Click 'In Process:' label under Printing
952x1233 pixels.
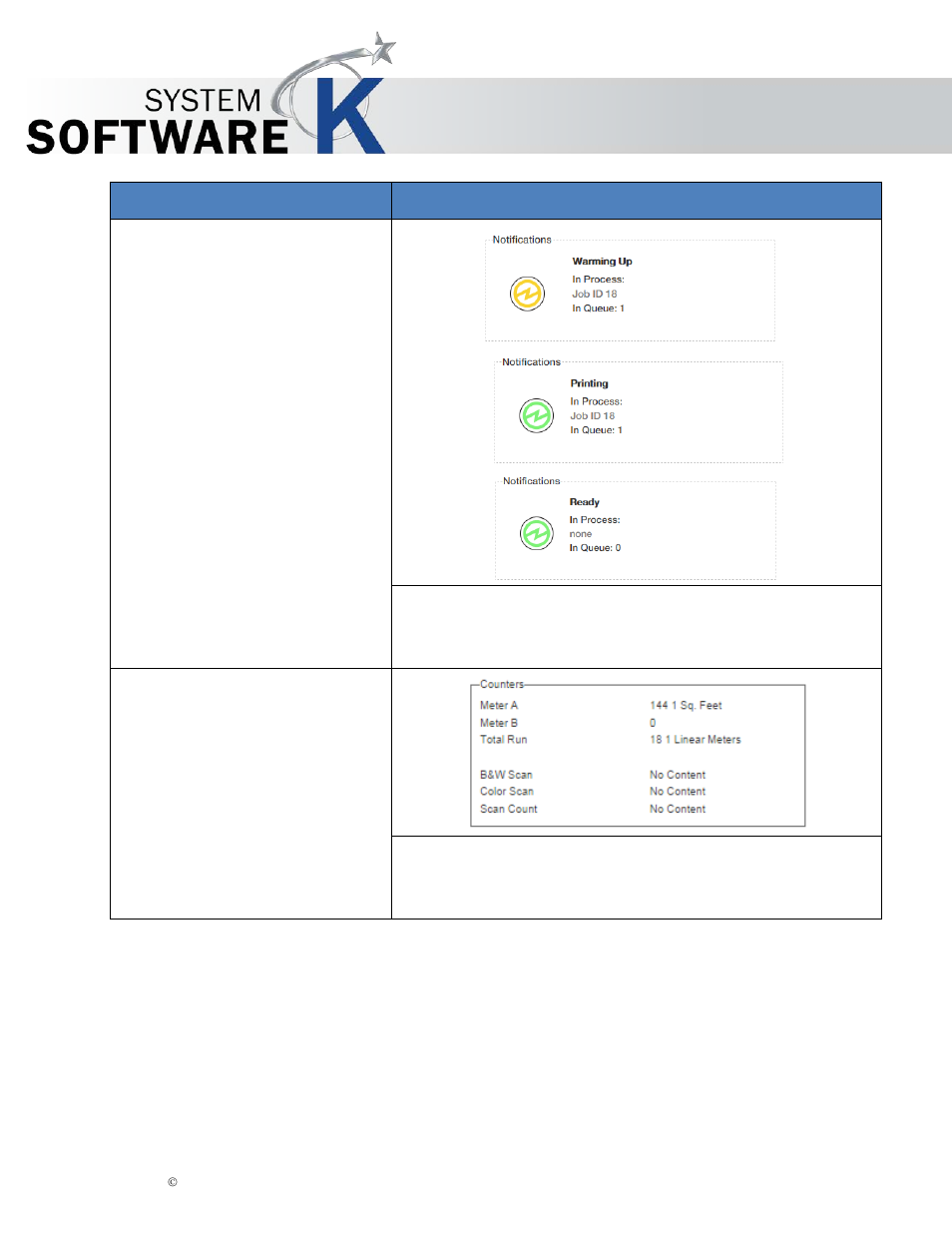point(596,401)
